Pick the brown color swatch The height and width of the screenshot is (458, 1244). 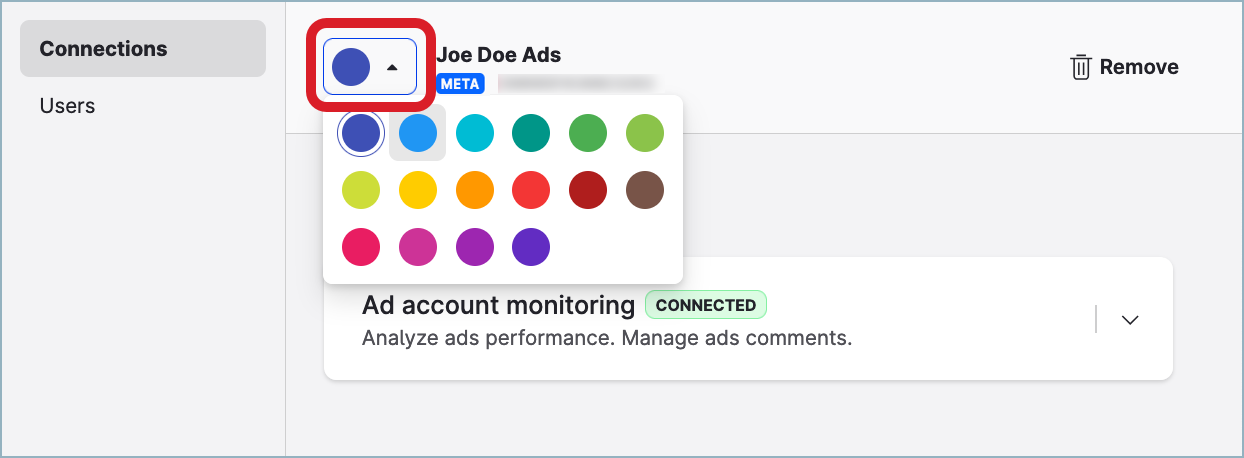(x=645, y=190)
